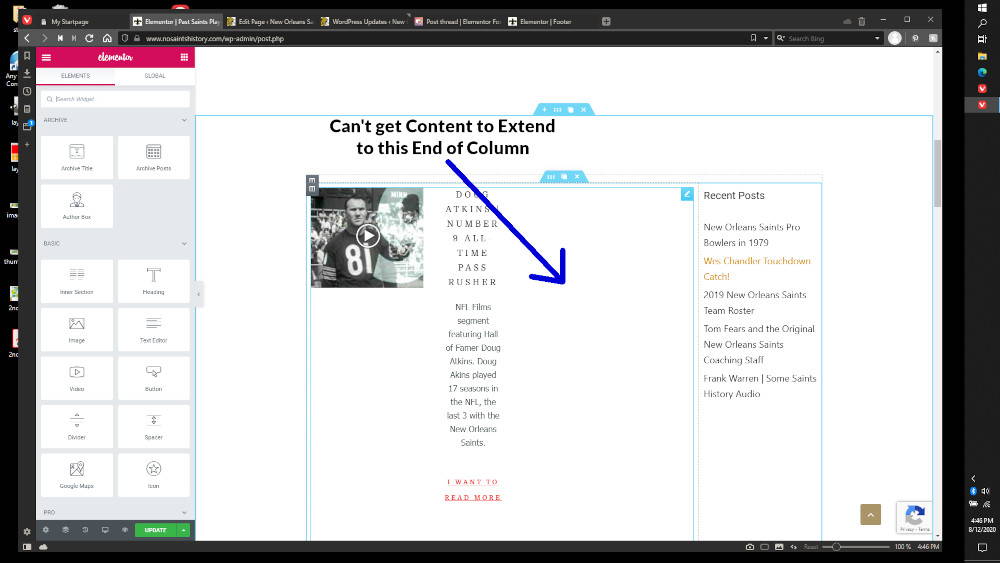
Task: Open Windows notification center icon
Action: click(x=982, y=547)
